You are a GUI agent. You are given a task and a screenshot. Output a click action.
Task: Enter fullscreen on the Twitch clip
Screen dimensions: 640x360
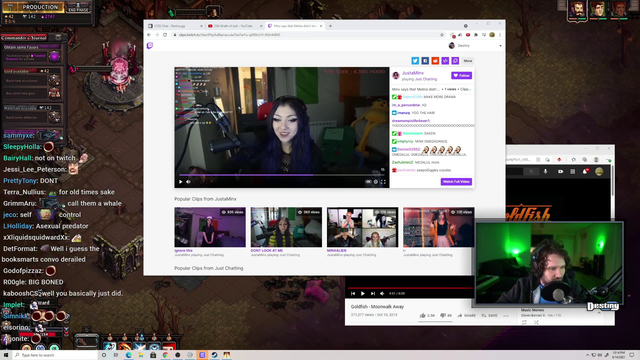tap(383, 182)
